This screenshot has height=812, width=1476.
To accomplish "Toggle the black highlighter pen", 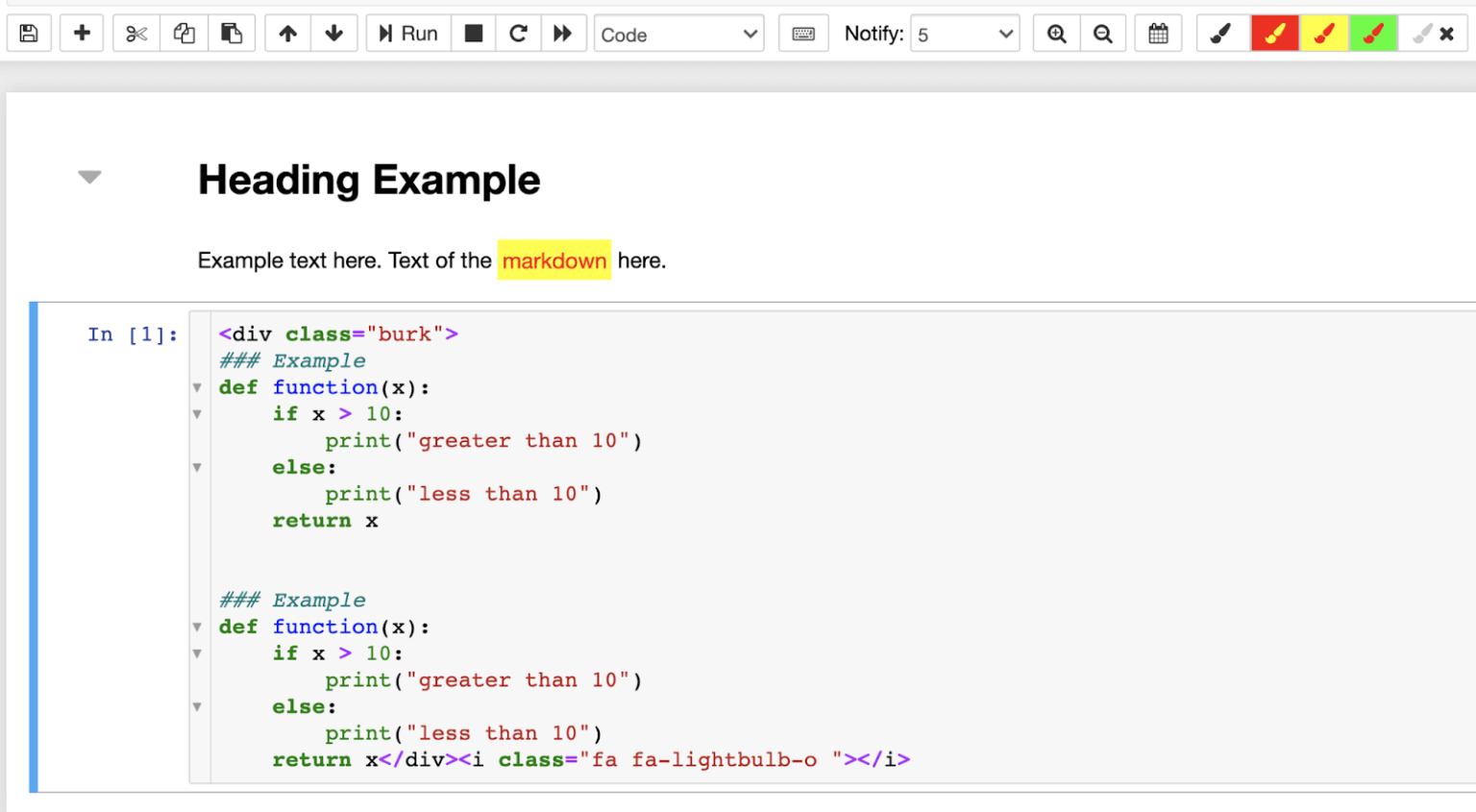I will tap(1221, 33).
